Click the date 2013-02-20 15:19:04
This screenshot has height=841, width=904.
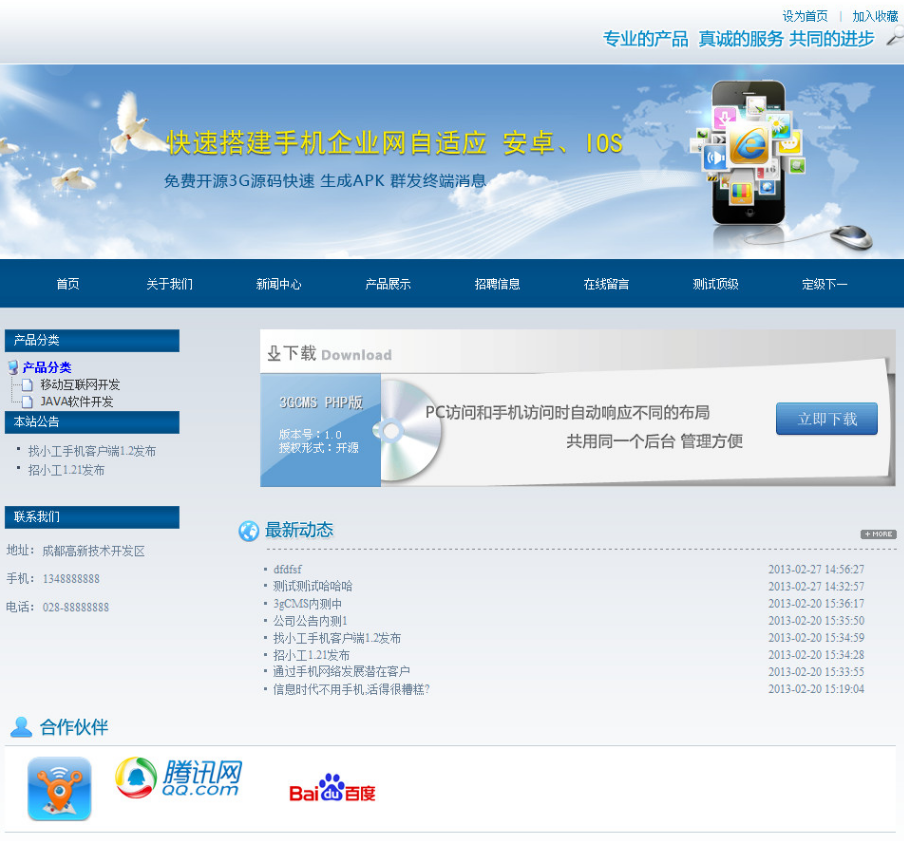pos(816,689)
